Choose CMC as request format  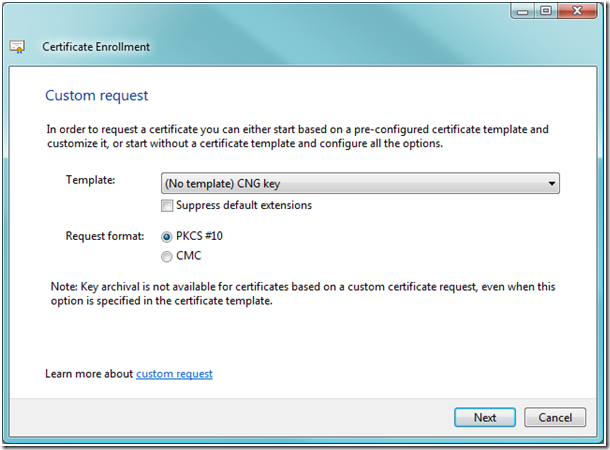[167, 256]
